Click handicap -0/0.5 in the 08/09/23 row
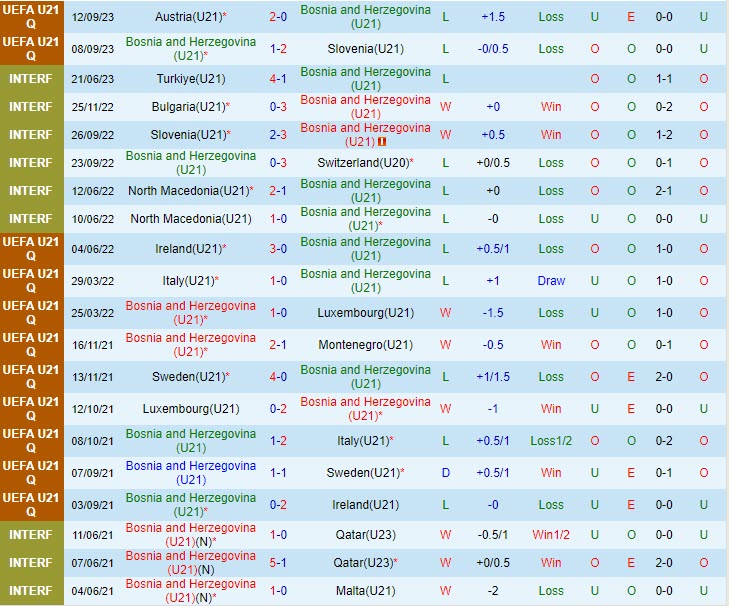Image resolution: width=729 pixels, height=606 pixels. pyautogui.click(x=493, y=49)
